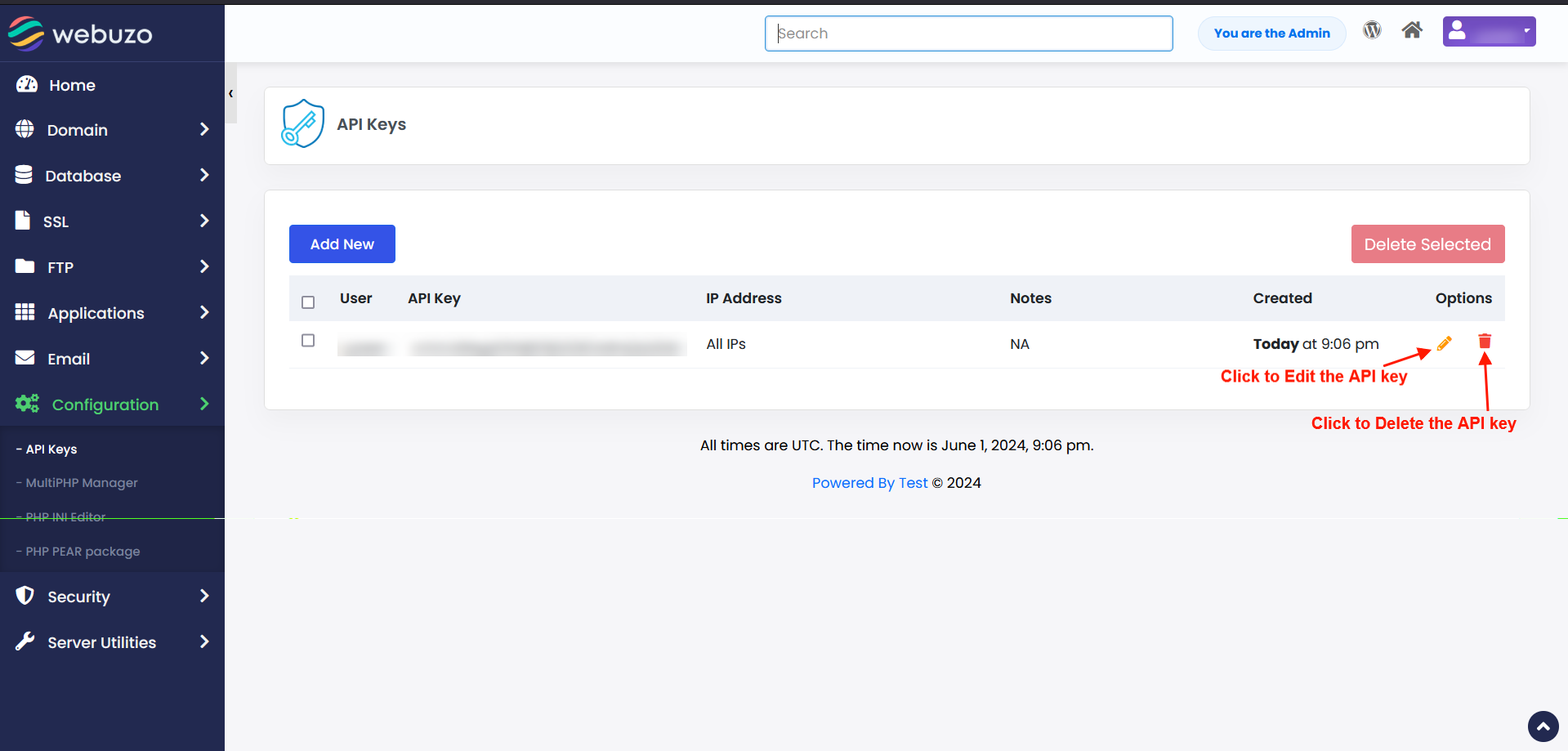
Task: Go to home via top bar house icon
Action: tap(1412, 30)
